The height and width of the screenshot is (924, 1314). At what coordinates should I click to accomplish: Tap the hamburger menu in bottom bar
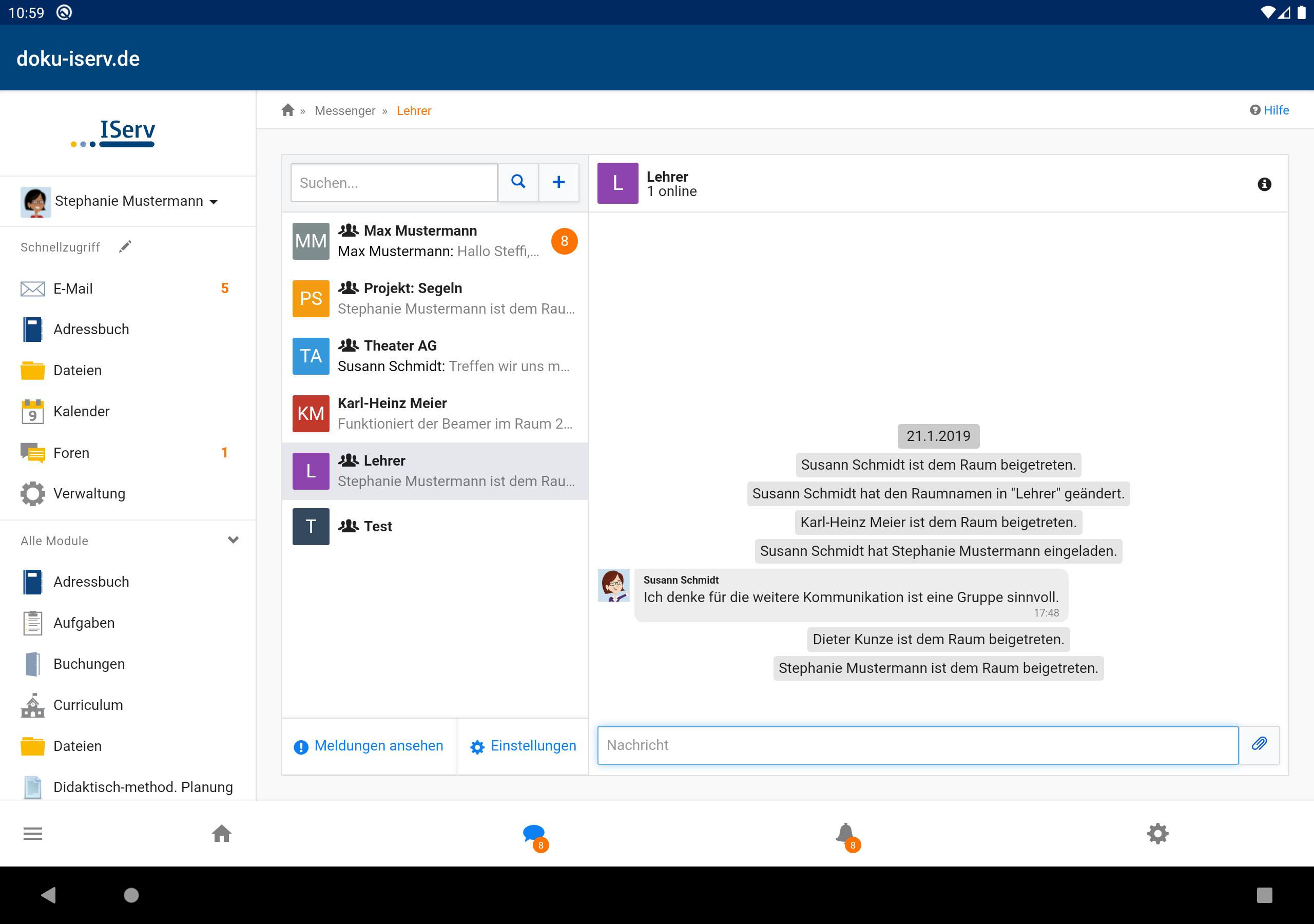(x=33, y=834)
